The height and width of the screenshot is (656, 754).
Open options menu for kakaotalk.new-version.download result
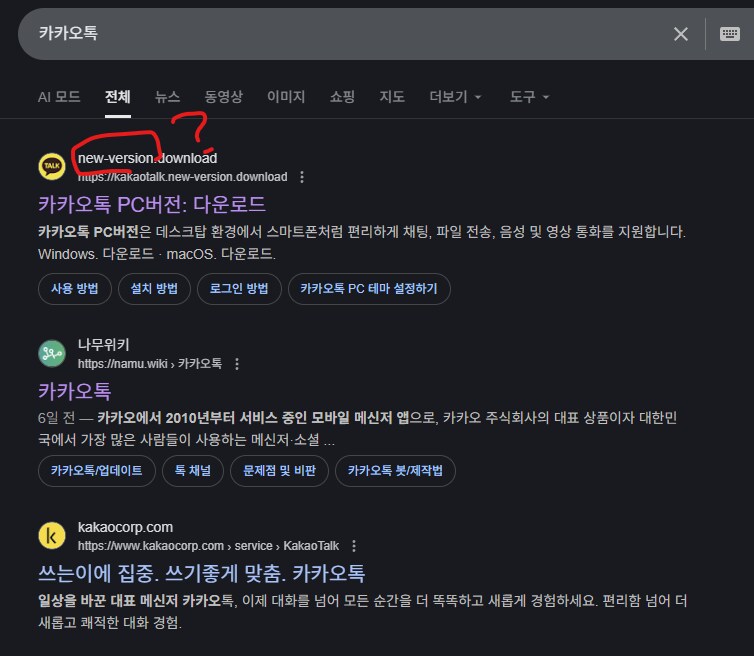click(x=302, y=177)
